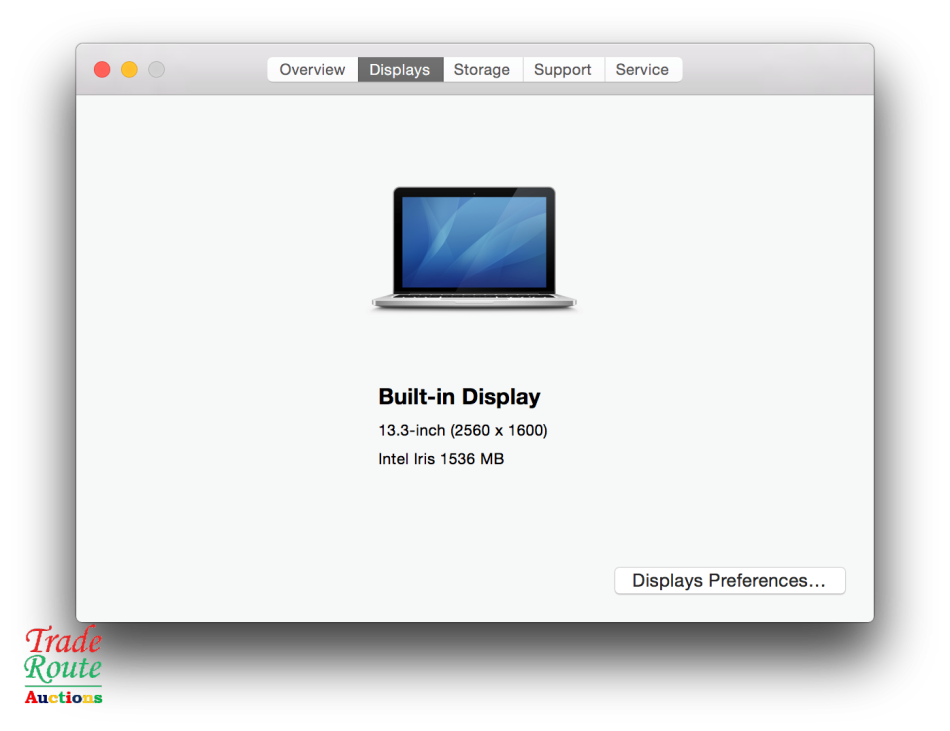Select the Support tab
This screenshot has width=950, height=731.
(563, 69)
